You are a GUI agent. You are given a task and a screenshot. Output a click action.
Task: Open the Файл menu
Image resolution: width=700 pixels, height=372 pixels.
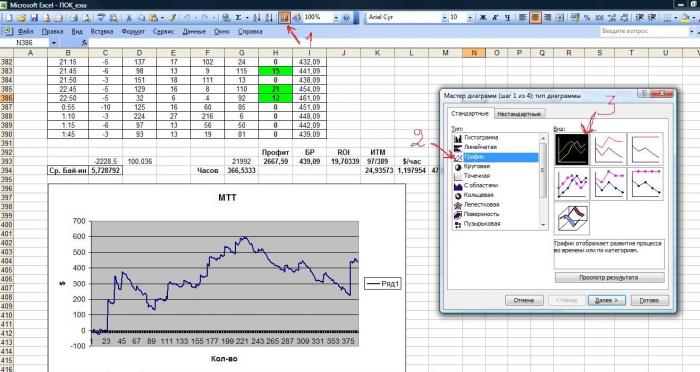click(x=25, y=32)
